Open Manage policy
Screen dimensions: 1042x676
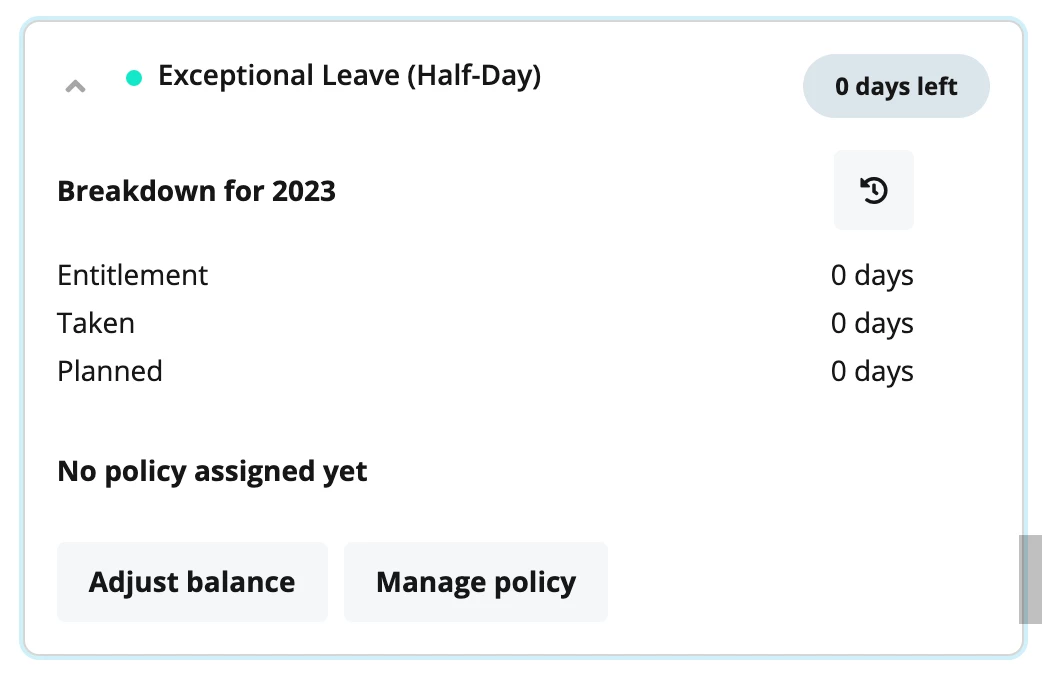476,582
